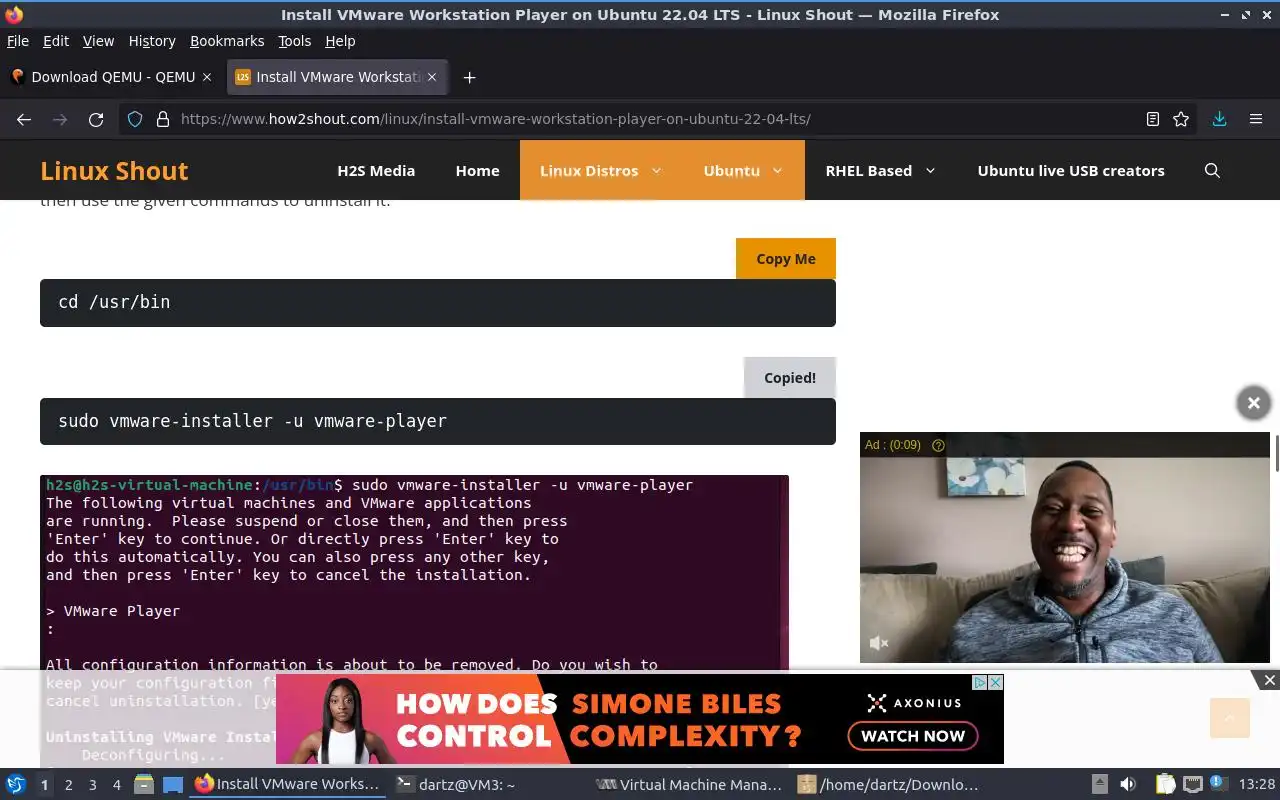Expand the Linux Distros dropdown arrow
This screenshot has height=800, width=1280.
coord(657,171)
